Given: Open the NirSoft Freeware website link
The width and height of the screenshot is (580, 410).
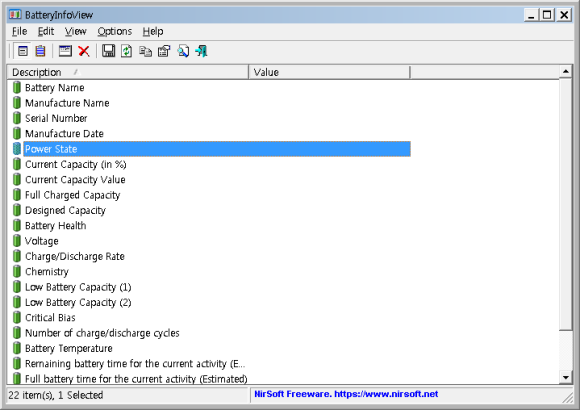Looking at the screenshot, I should click(346, 394).
